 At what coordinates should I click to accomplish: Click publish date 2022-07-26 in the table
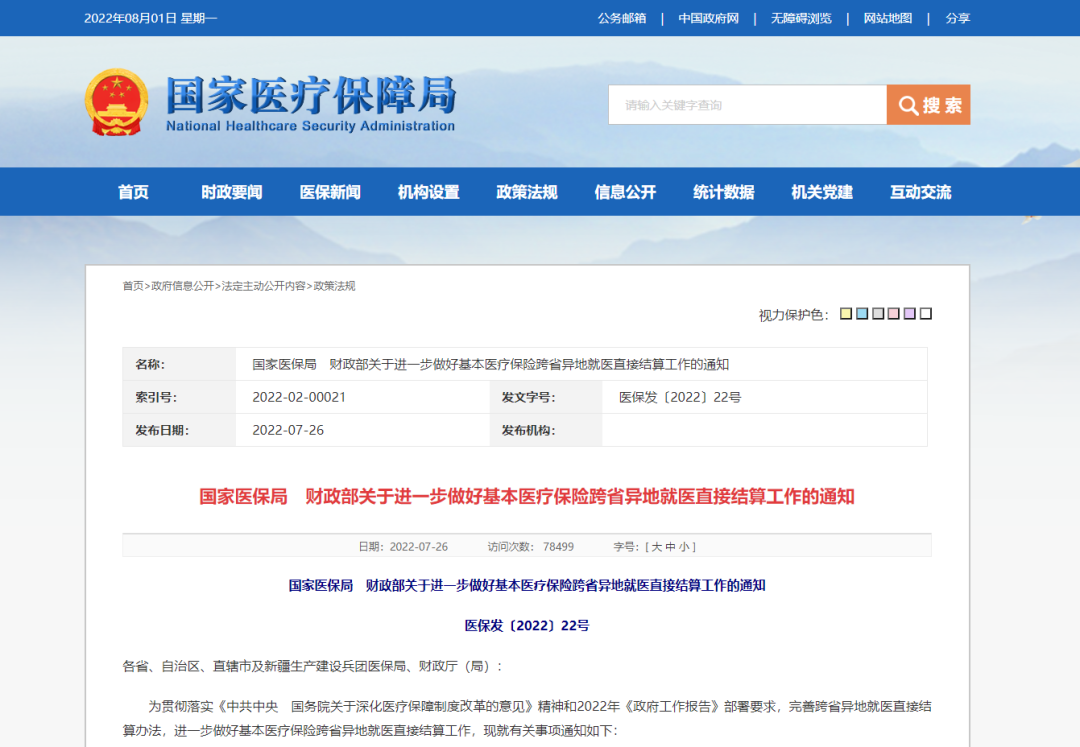288,430
